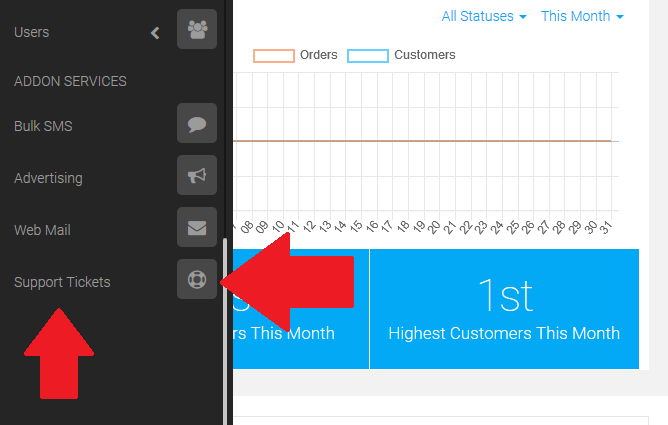This screenshot has width=668, height=425.
Task: Select Support Tickets in sidebar
Action: [62, 282]
